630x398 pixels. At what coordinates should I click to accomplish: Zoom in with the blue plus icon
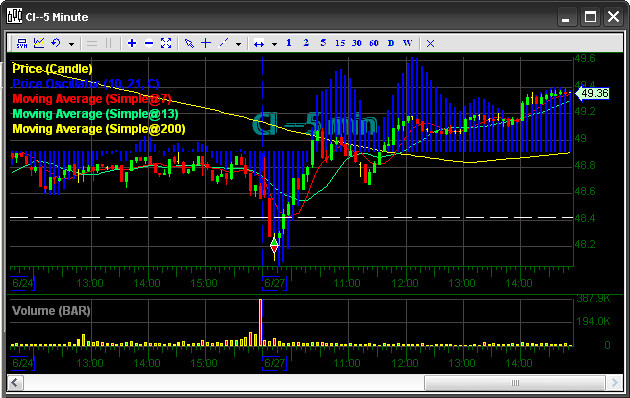coord(132,43)
